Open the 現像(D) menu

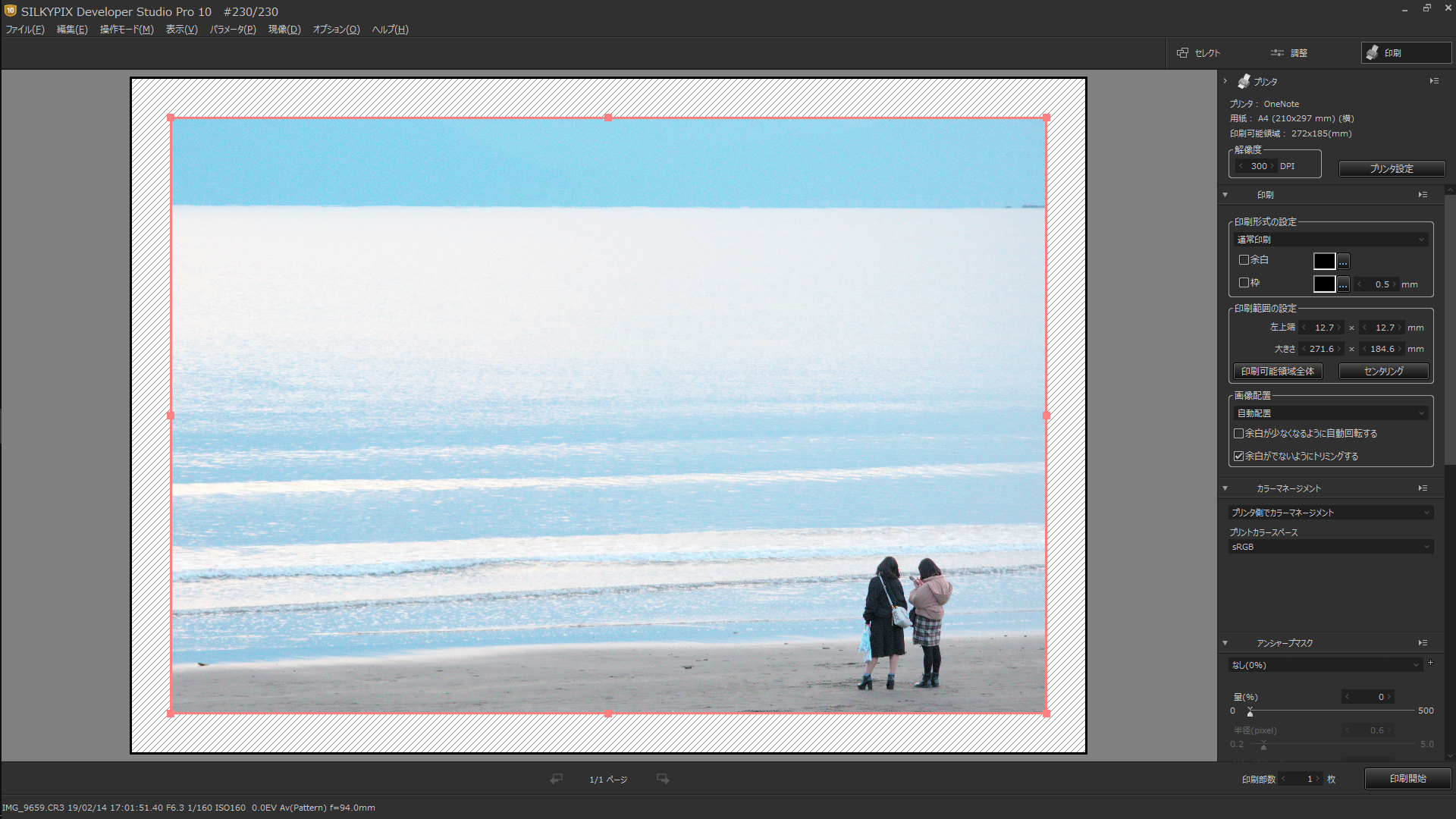[284, 30]
